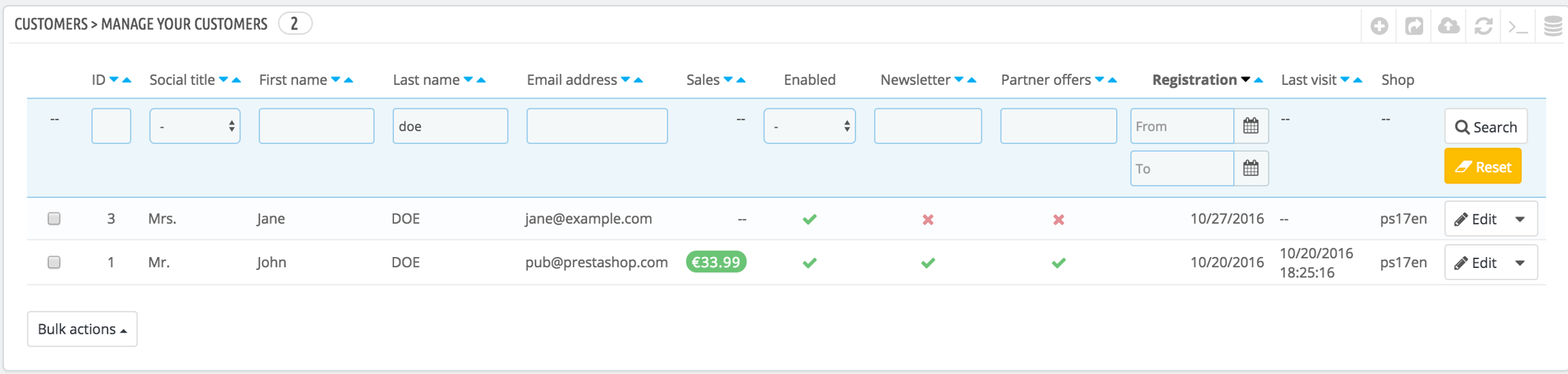Image resolution: width=1568 pixels, height=374 pixels.
Task: Expand the Edit dropdown arrow for Jane
Action: tap(1520, 219)
